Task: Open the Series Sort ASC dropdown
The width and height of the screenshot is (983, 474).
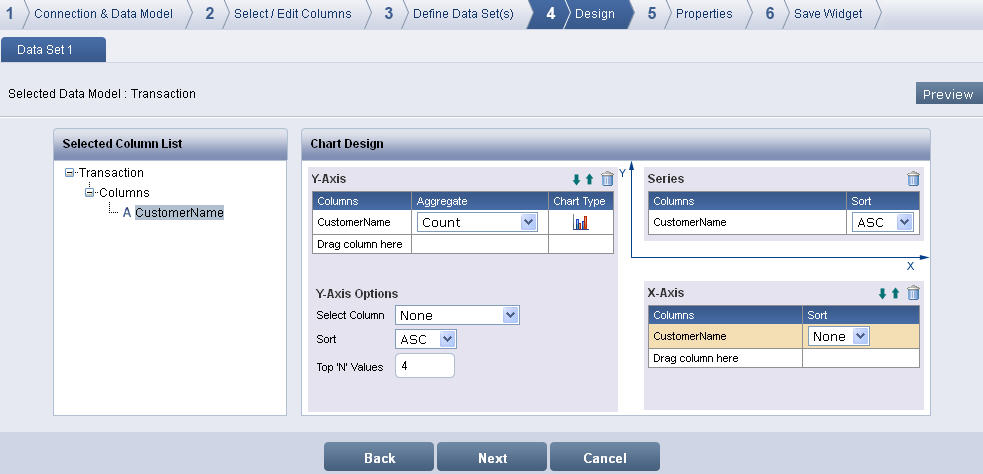Action: (884, 222)
